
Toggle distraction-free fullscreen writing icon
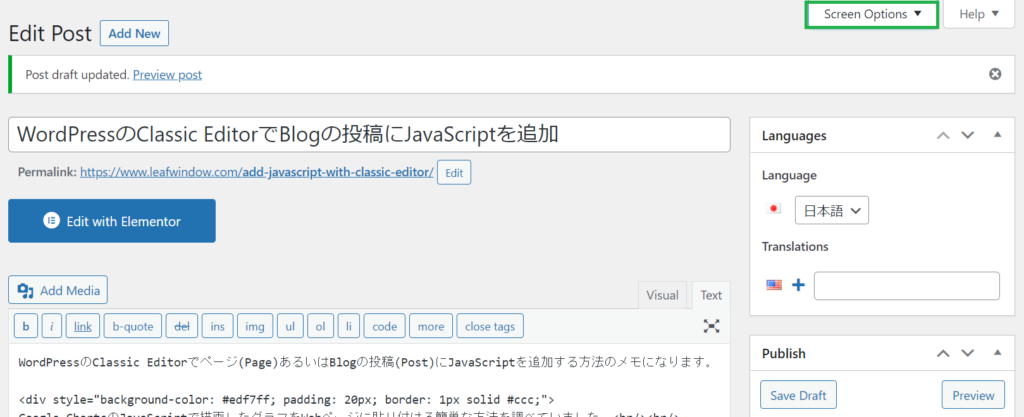[711, 326]
